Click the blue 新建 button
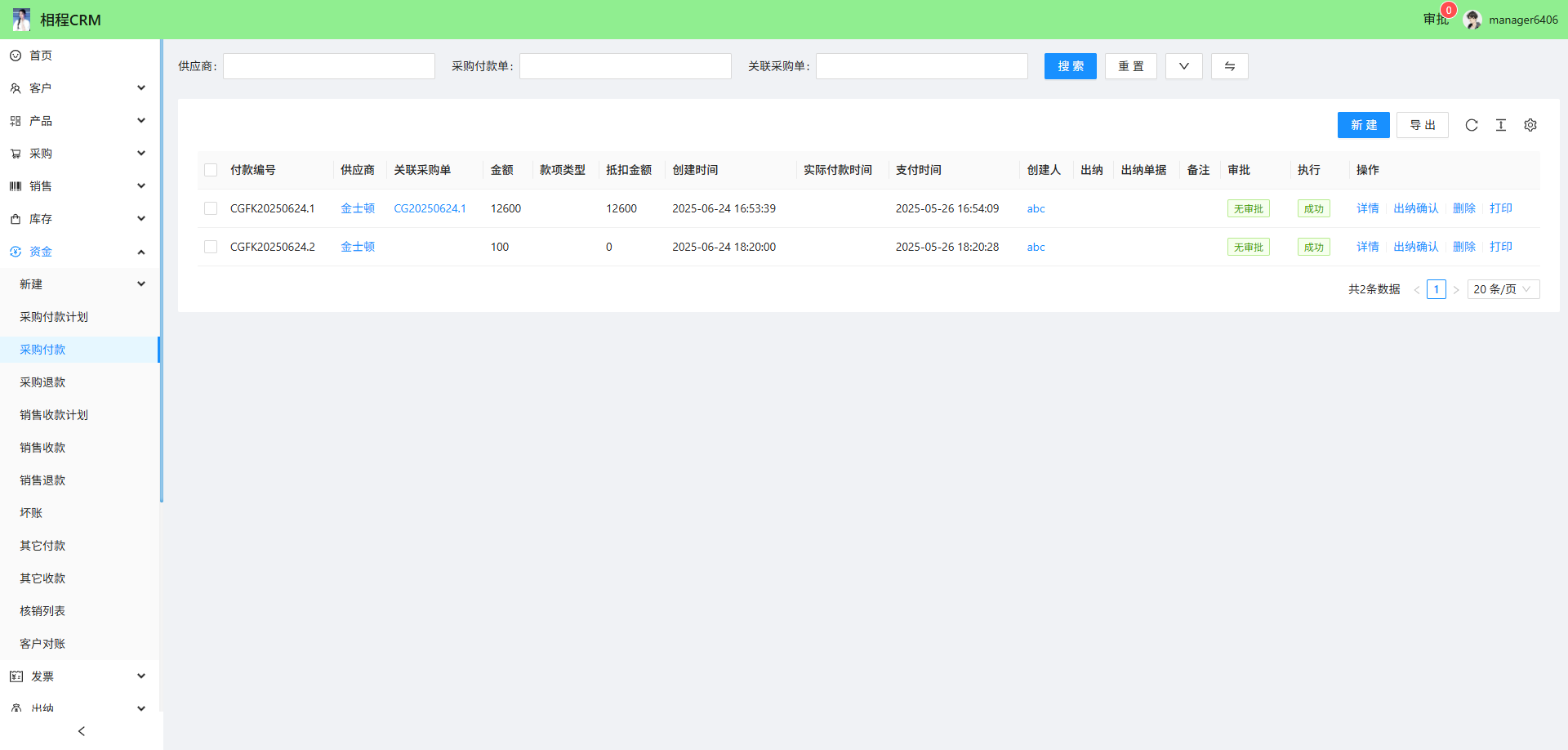The image size is (1568, 750). (x=1363, y=125)
